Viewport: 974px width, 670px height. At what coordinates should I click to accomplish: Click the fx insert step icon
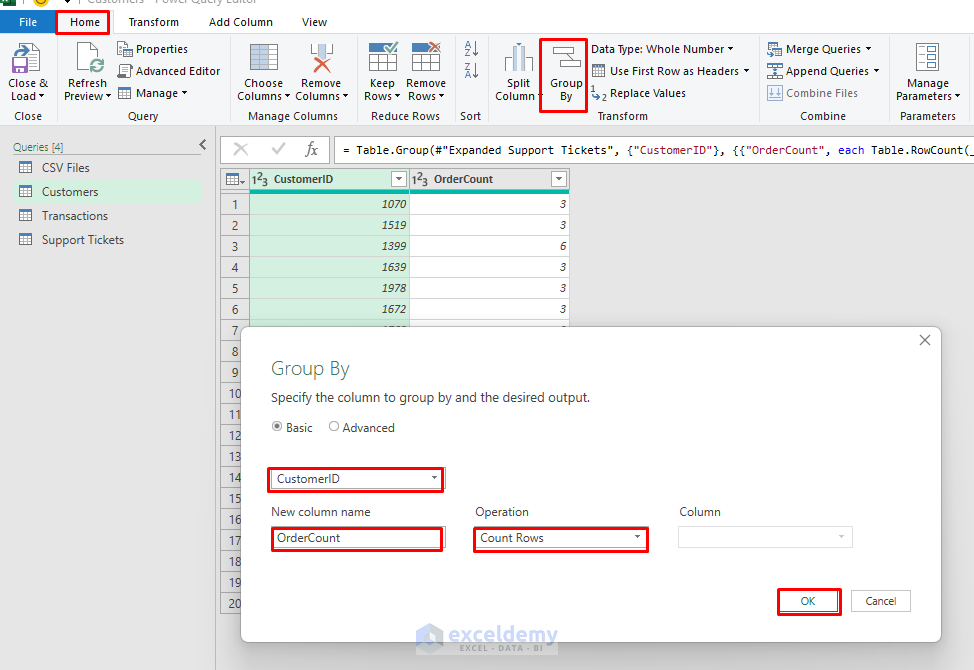point(311,149)
